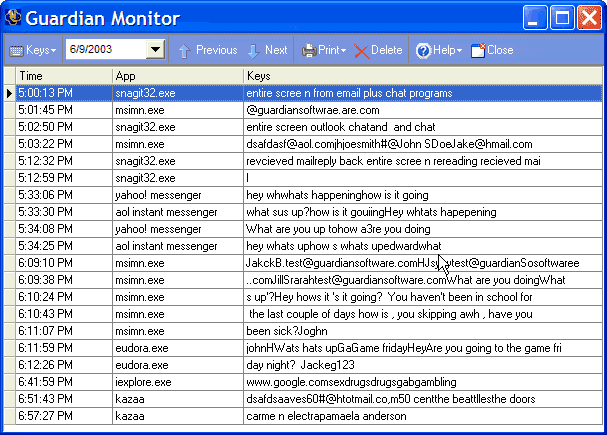
Task: Go to Next day log
Action: pos(267,50)
